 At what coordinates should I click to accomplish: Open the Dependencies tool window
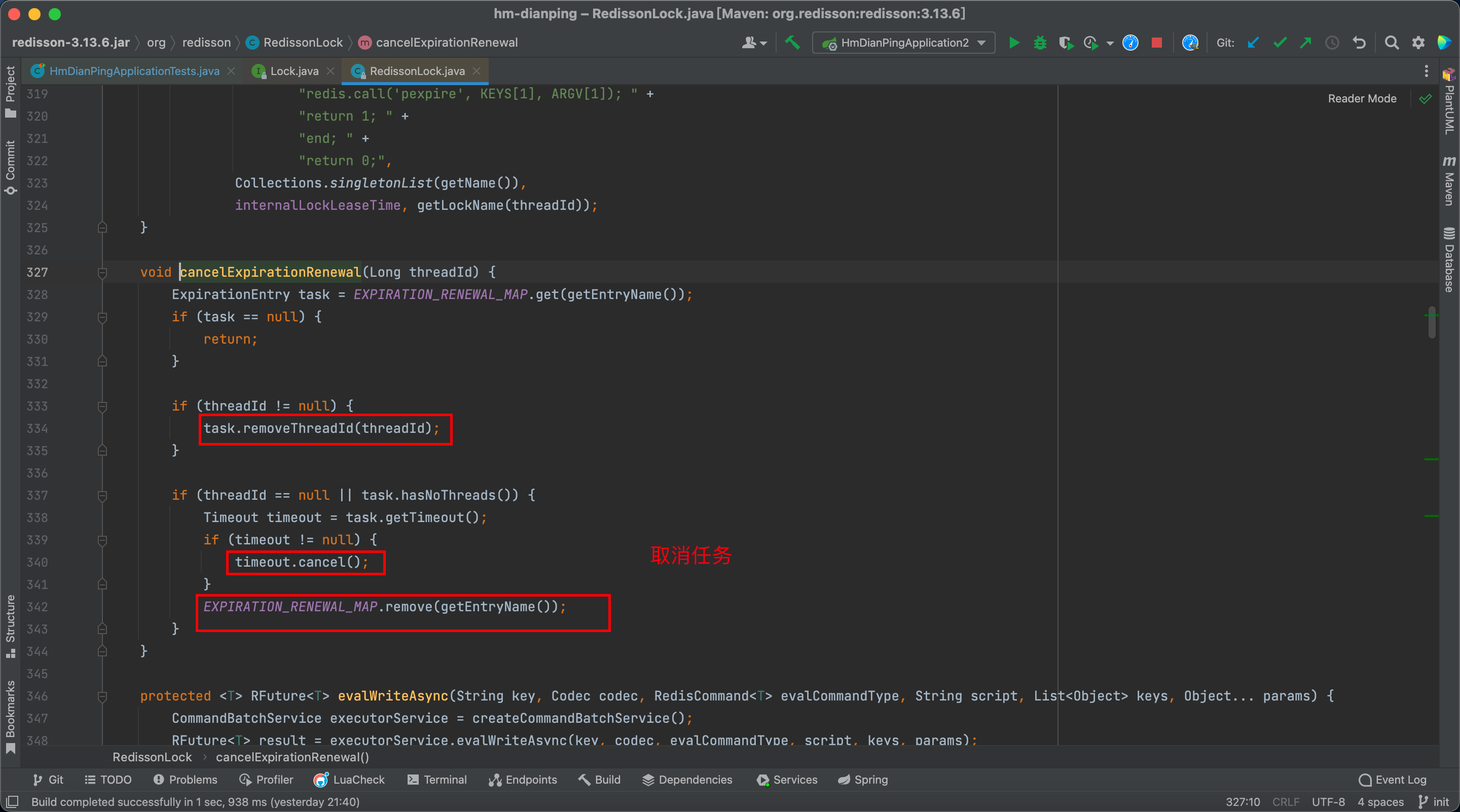(x=687, y=780)
